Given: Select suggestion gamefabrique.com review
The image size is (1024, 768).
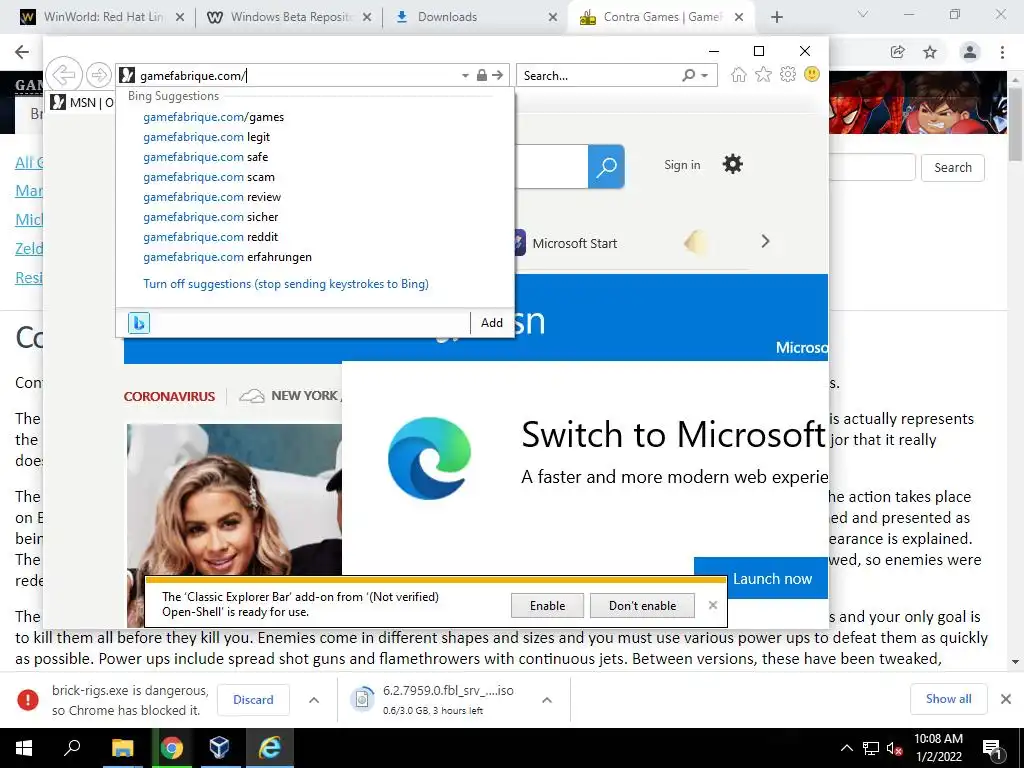Looking at the screenshot, I should (212, 197).
